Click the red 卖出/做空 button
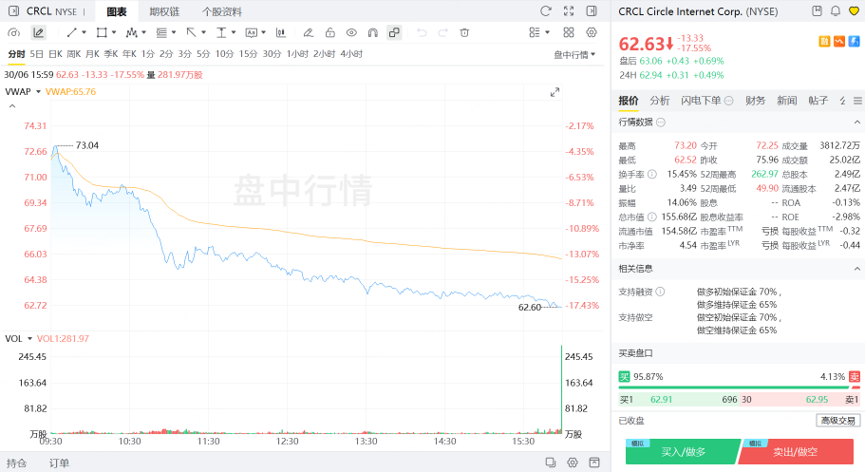The width and height of the screenshot is (865, 472). (x=795, y=452)
